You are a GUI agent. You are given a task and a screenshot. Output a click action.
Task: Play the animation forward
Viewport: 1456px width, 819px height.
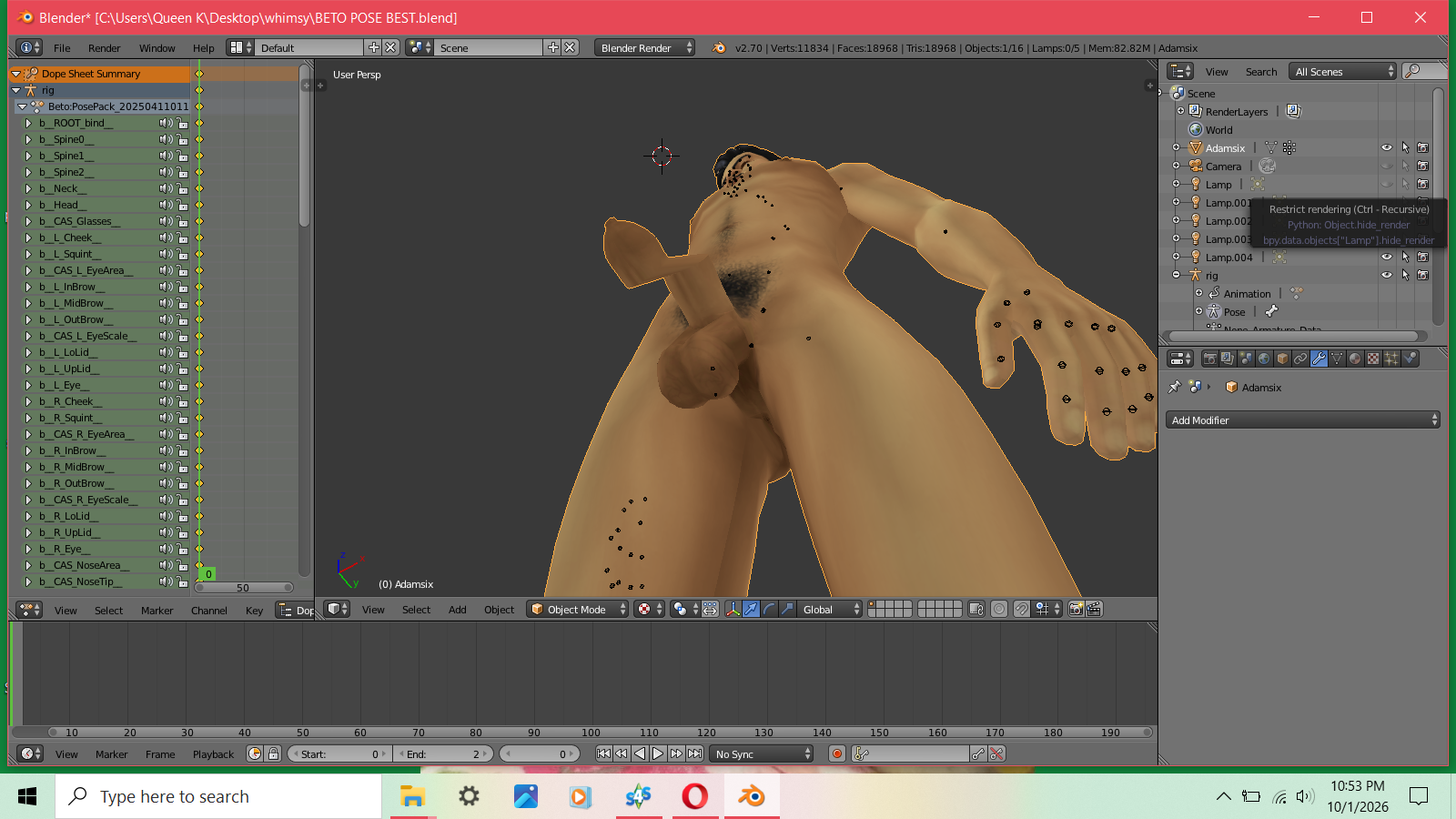tap(658, 753)
